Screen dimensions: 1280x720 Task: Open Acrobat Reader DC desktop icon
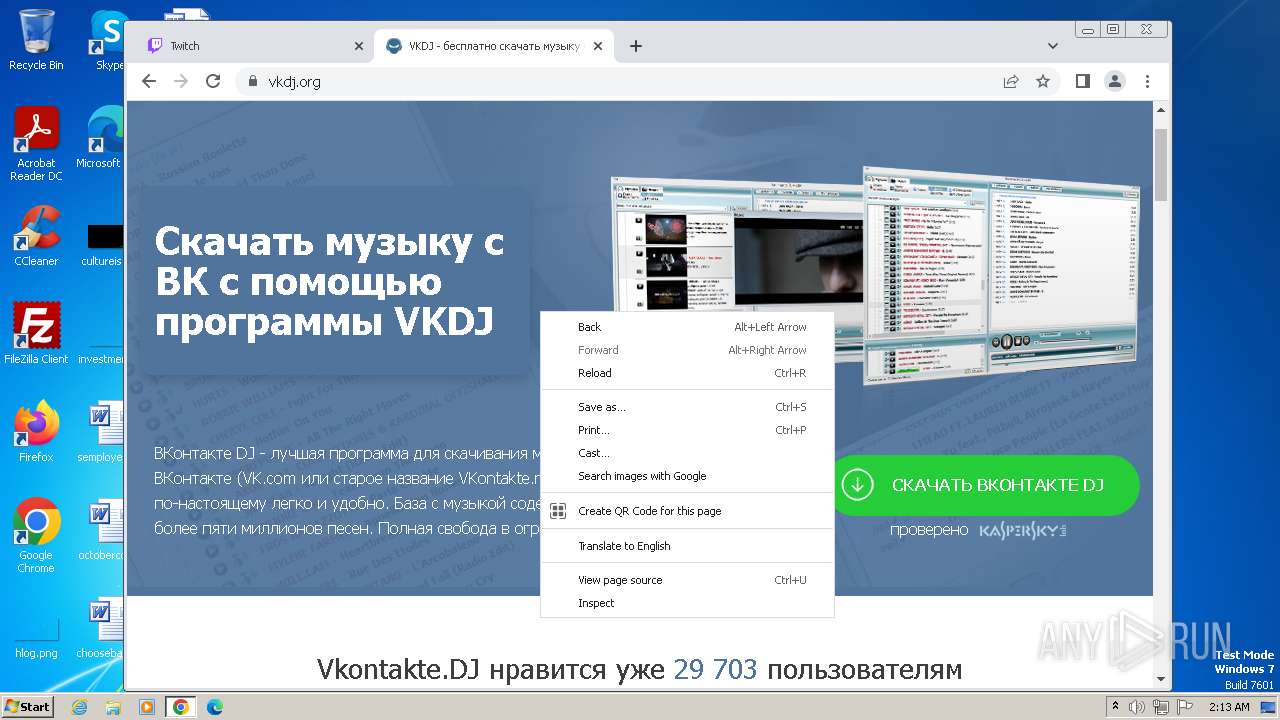pos(36,144)
